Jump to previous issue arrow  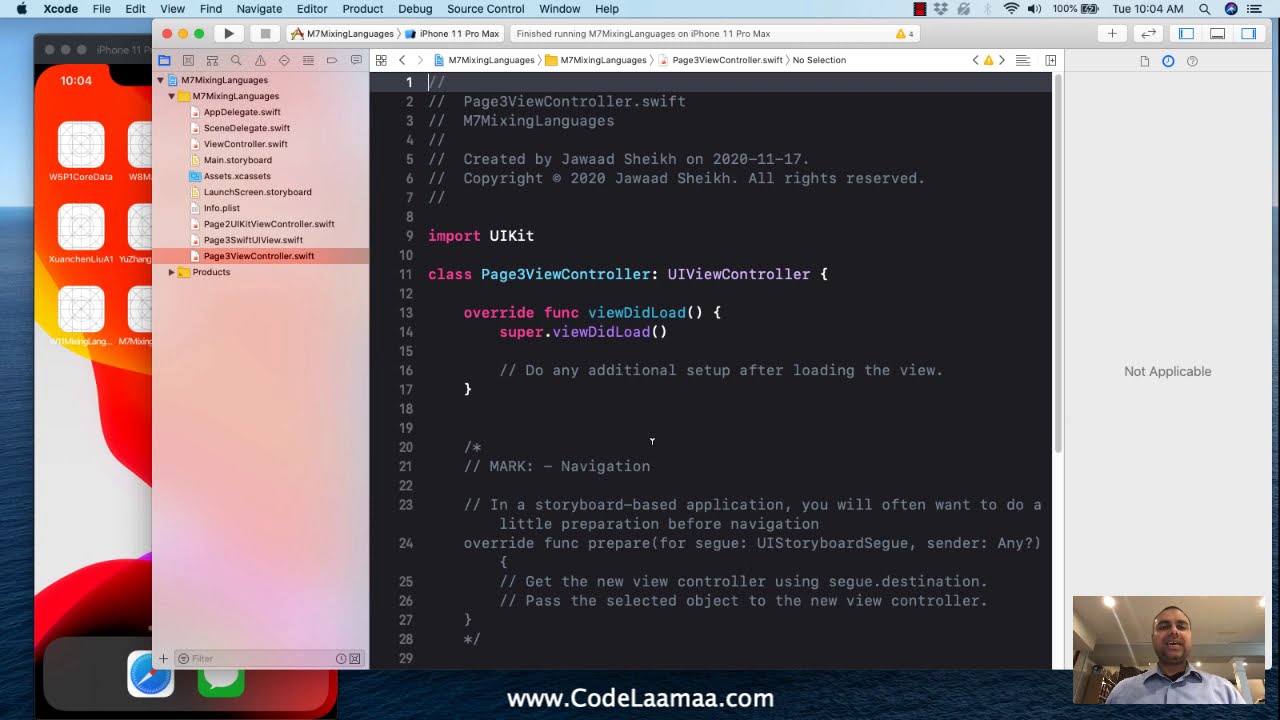976,60
